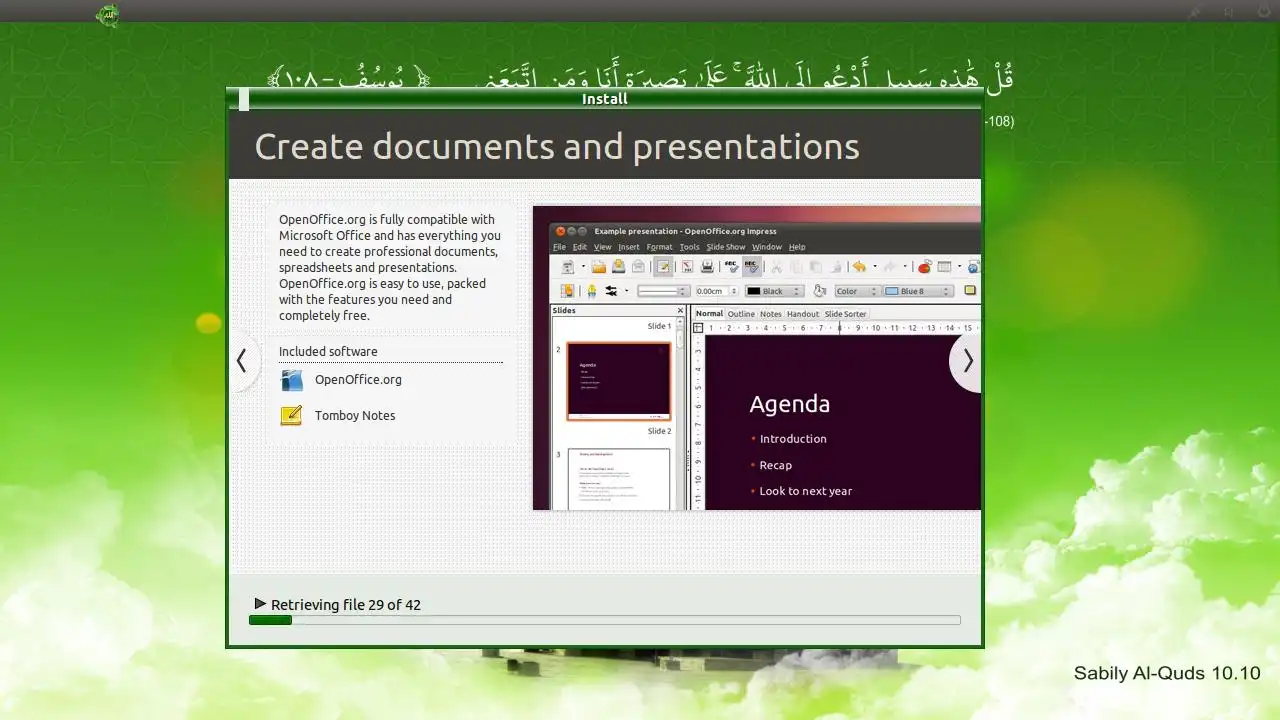Screen dimensions: 1280x720
Task: Open the Install window menu button
Action: (x=243, y=99)
